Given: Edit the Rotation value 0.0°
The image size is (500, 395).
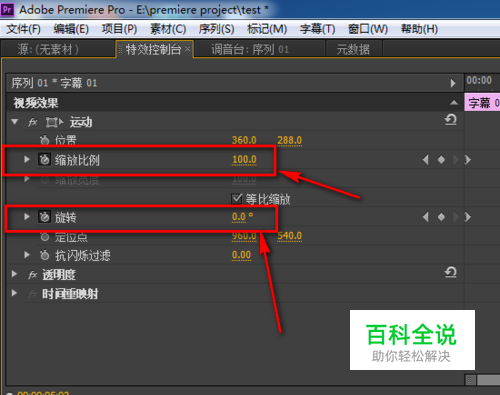Looking at the screenshot, I should click(242, 217).
